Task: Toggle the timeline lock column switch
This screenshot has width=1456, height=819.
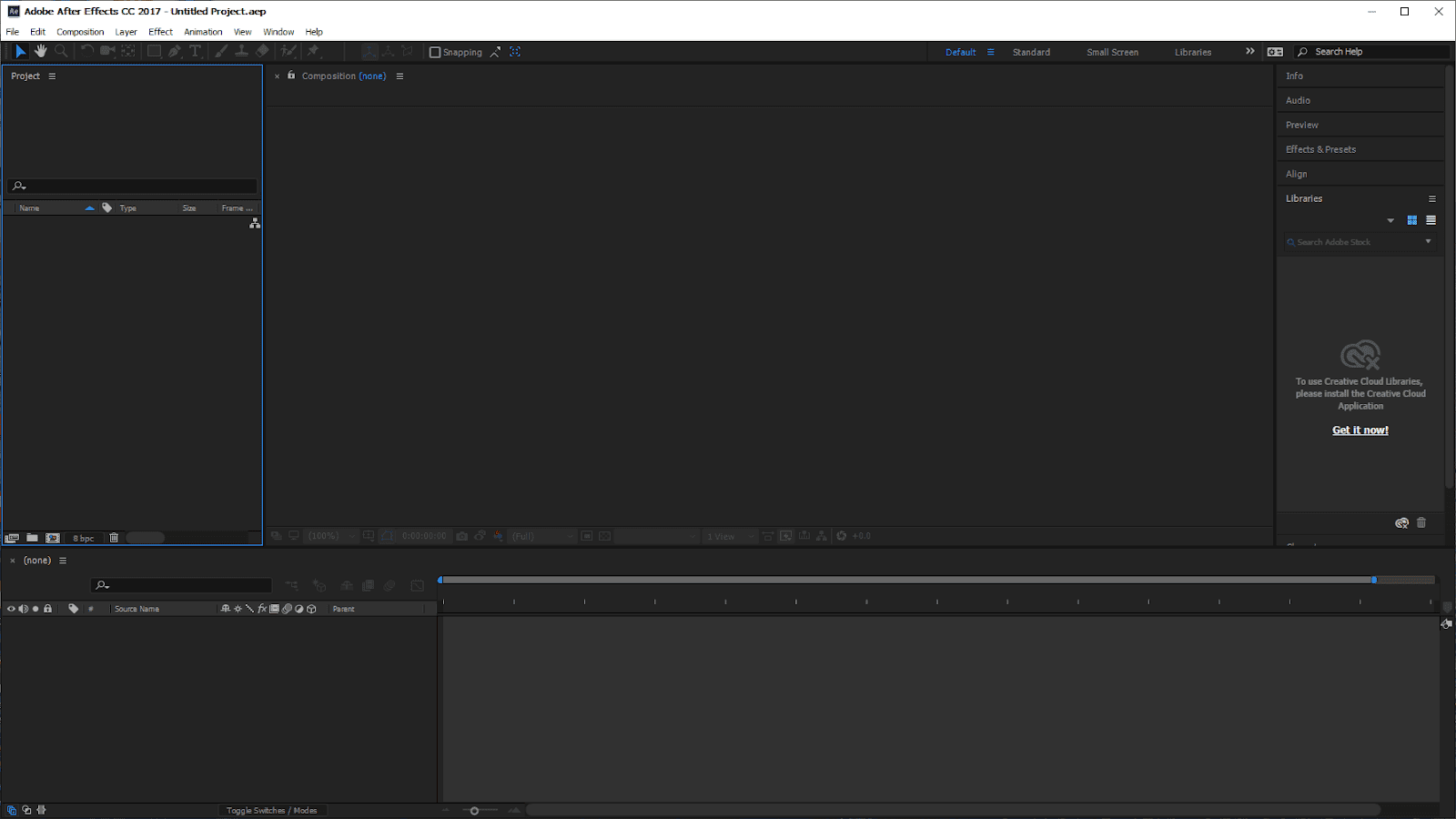Action: [48, 609]
